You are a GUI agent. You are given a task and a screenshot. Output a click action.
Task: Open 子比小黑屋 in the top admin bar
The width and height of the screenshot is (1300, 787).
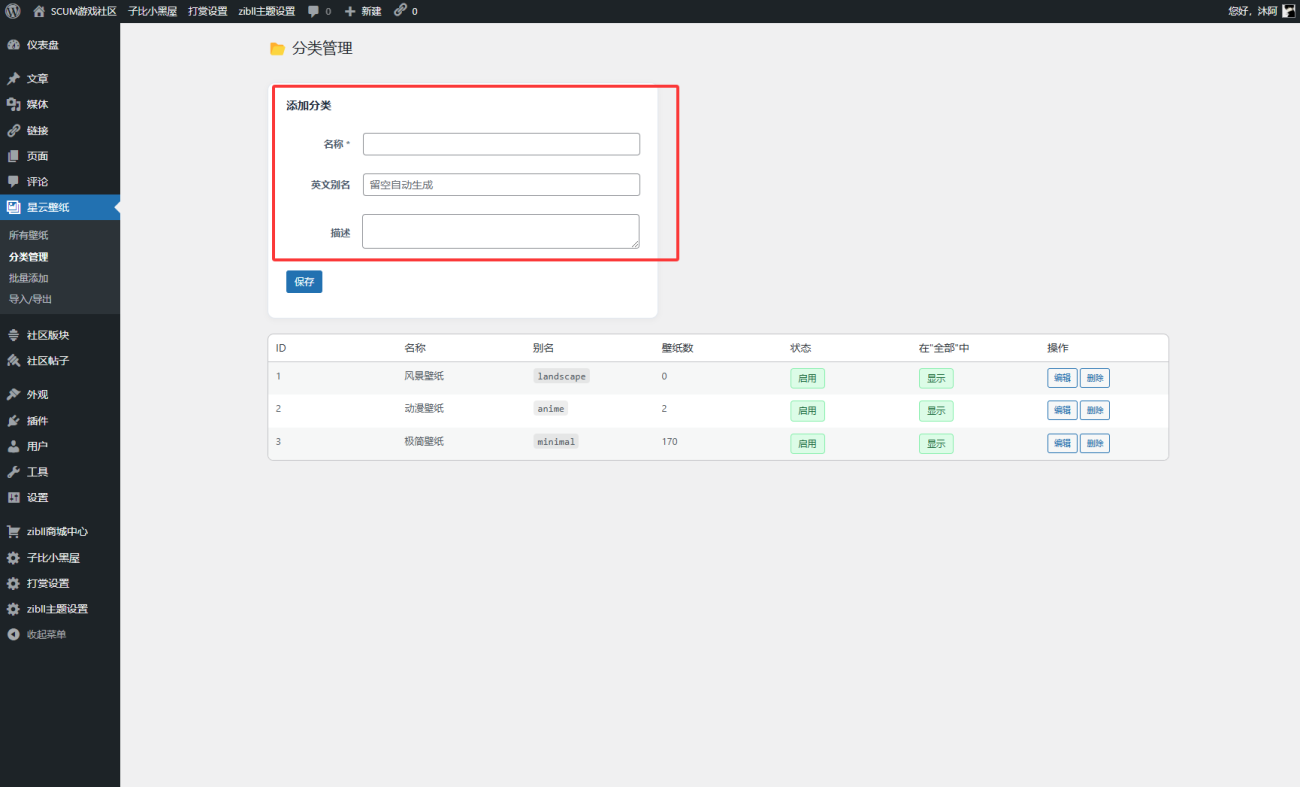[x=152, y=11]
